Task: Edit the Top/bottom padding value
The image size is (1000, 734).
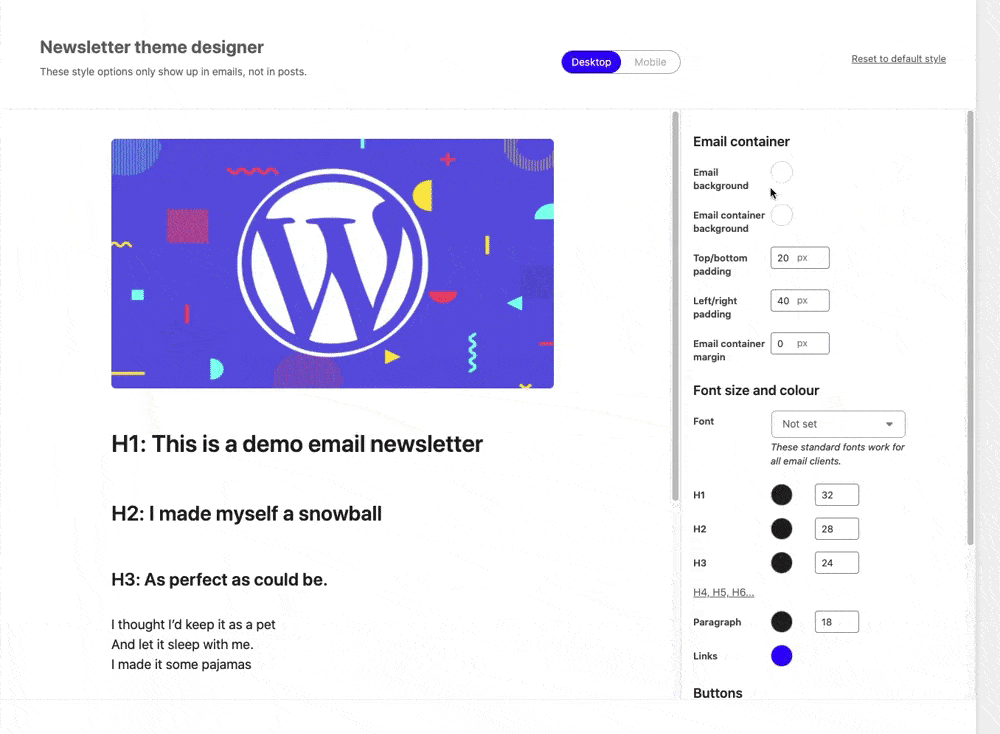Action: pos(799,257)
